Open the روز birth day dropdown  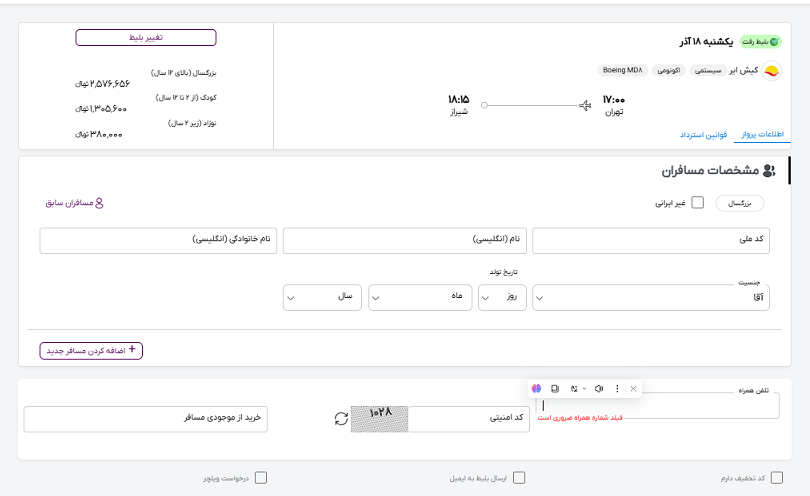502,298
